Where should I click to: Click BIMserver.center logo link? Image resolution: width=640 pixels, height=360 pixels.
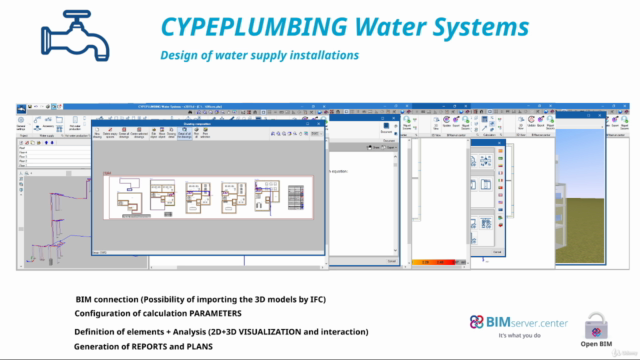click(518, 323)
